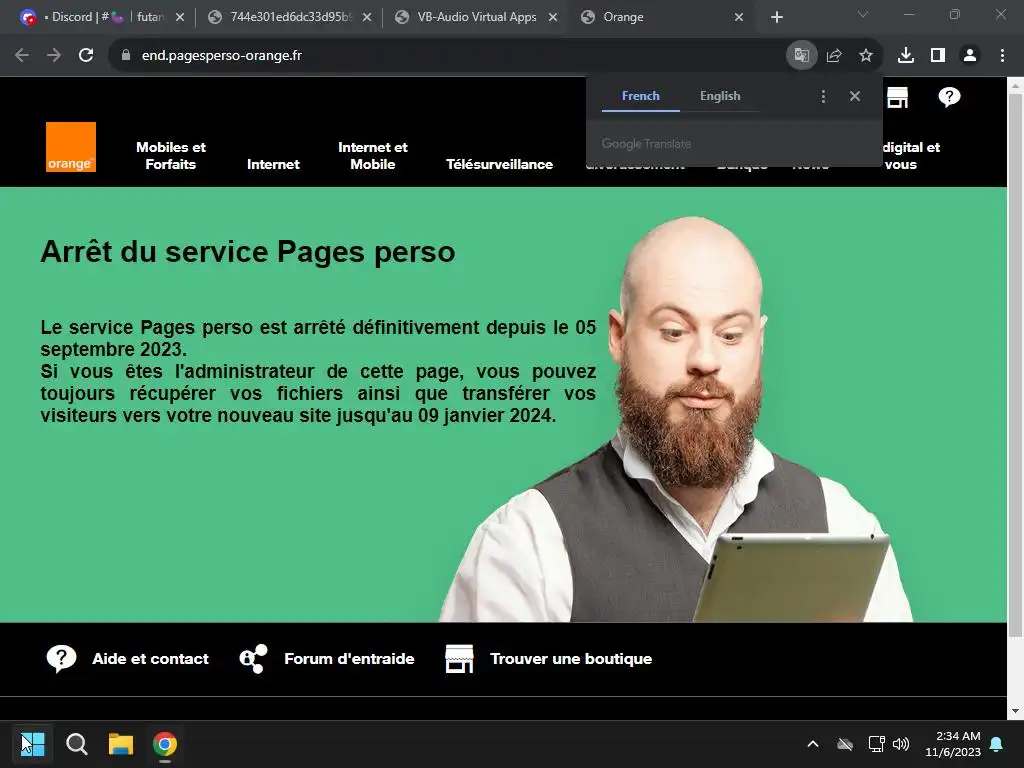Open Windows taskbar search
The image size is (1024, 768).
coord(76,744)
